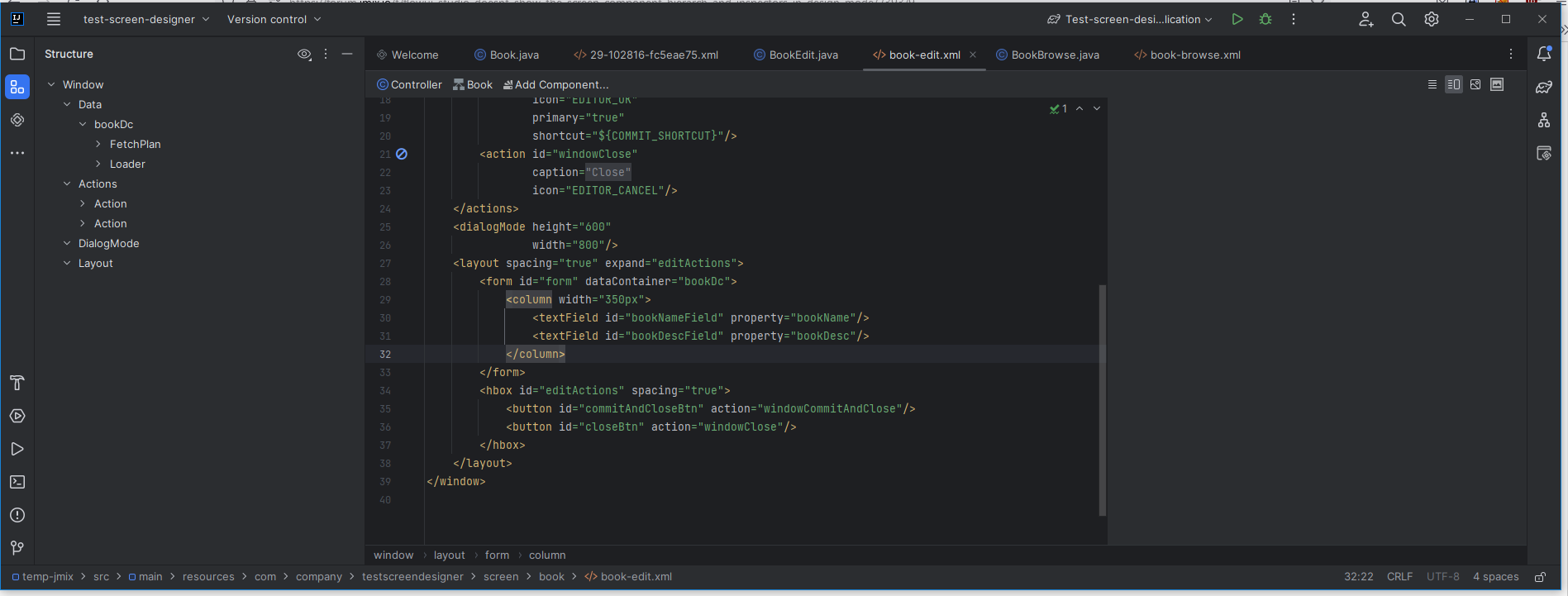This screenshot has width=1568, height=596.
Task: Switch to the editor preview-only mode
Action: click(1475, 84)
